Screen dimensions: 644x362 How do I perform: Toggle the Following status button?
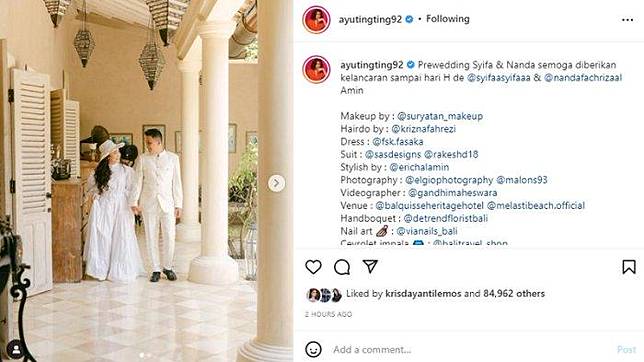point(448,19)
